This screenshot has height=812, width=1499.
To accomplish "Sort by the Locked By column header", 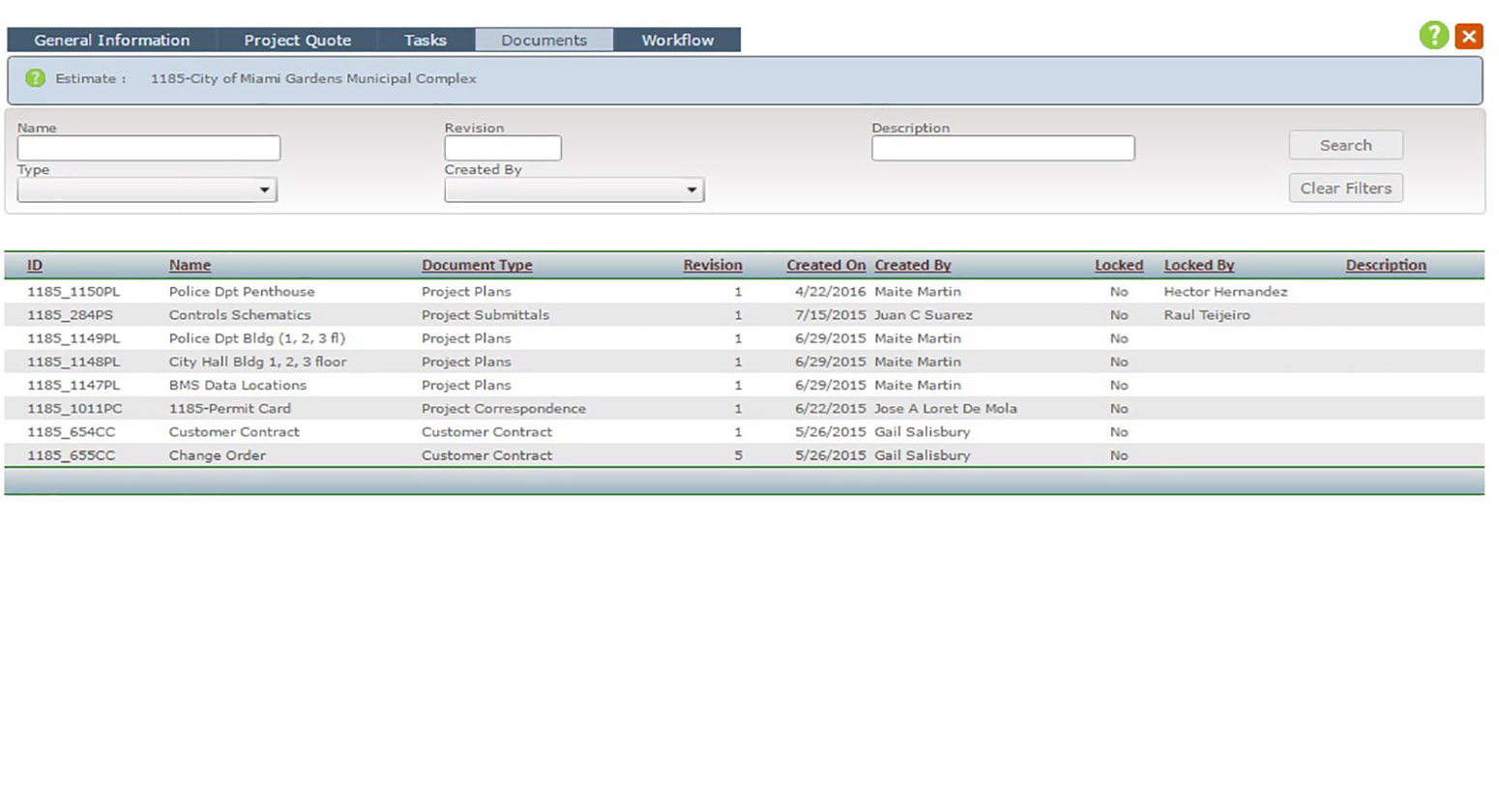I will (1198, 265).
